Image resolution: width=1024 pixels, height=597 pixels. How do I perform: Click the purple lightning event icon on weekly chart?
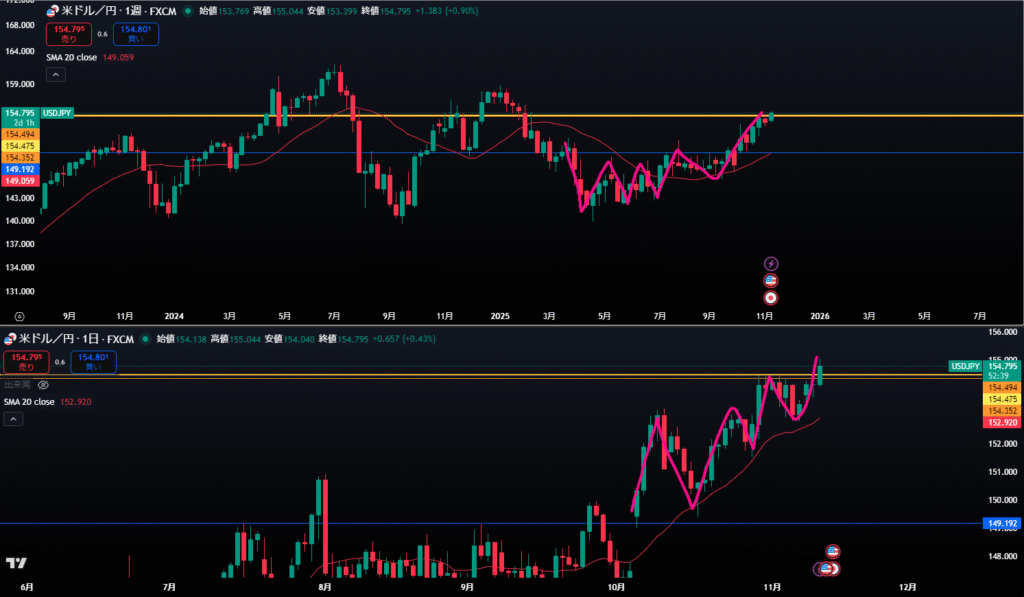771,263
